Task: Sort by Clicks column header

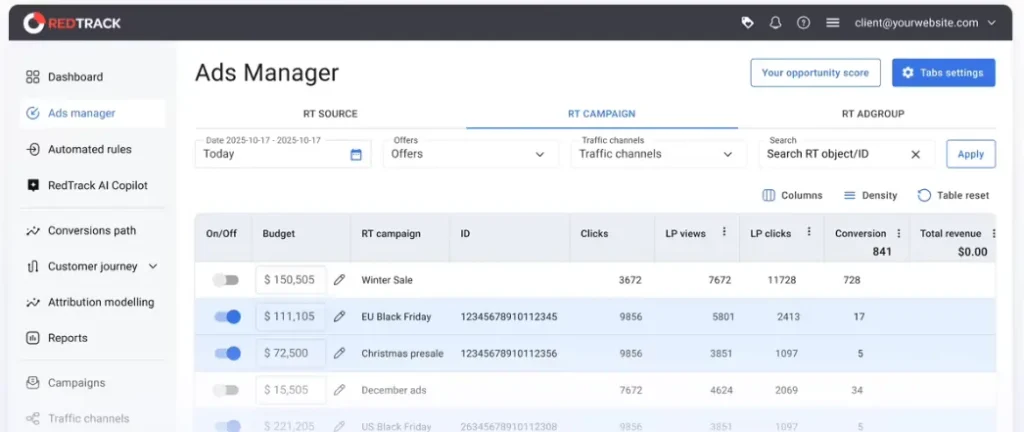Action: (x=594, y=233)
